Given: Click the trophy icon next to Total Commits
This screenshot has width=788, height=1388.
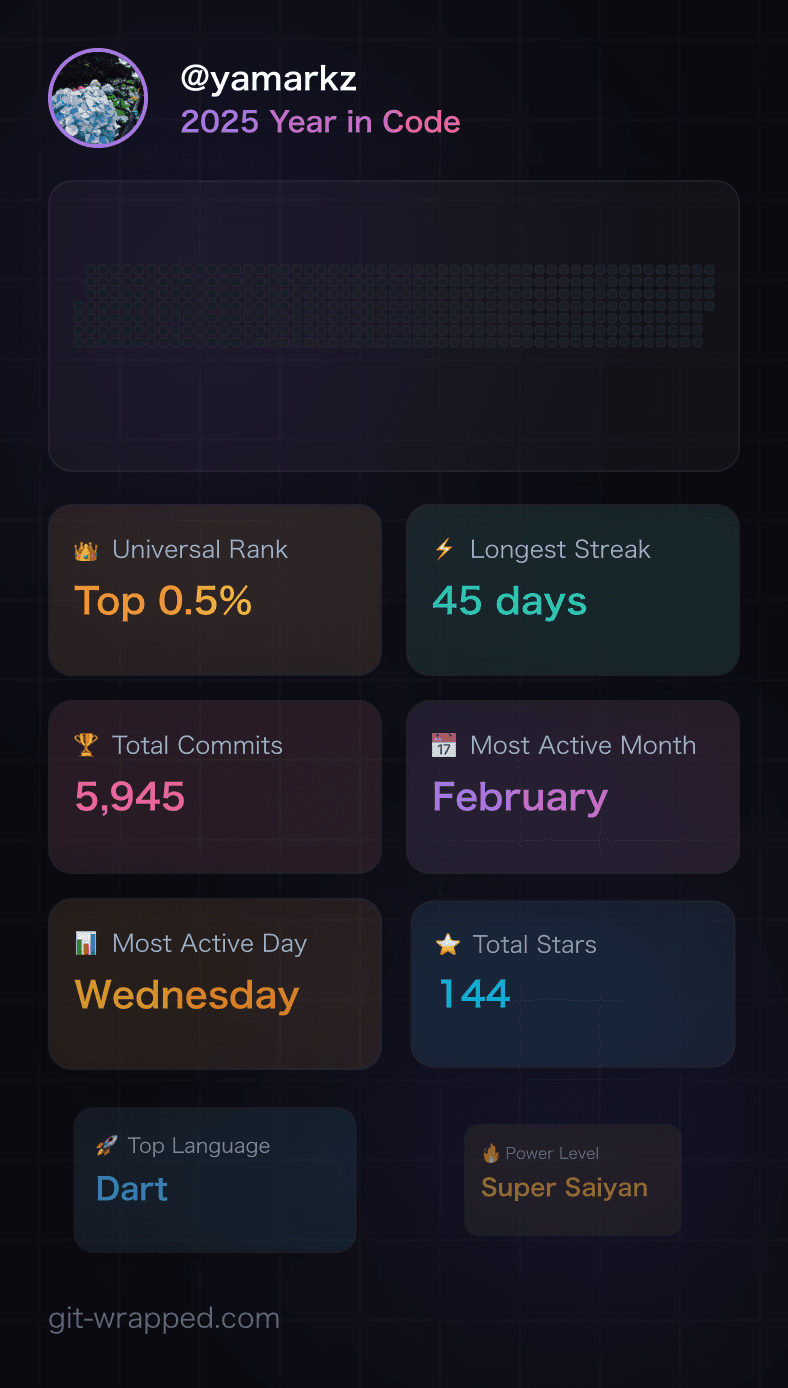Looking at the screenshot, I should click(86, 745).
